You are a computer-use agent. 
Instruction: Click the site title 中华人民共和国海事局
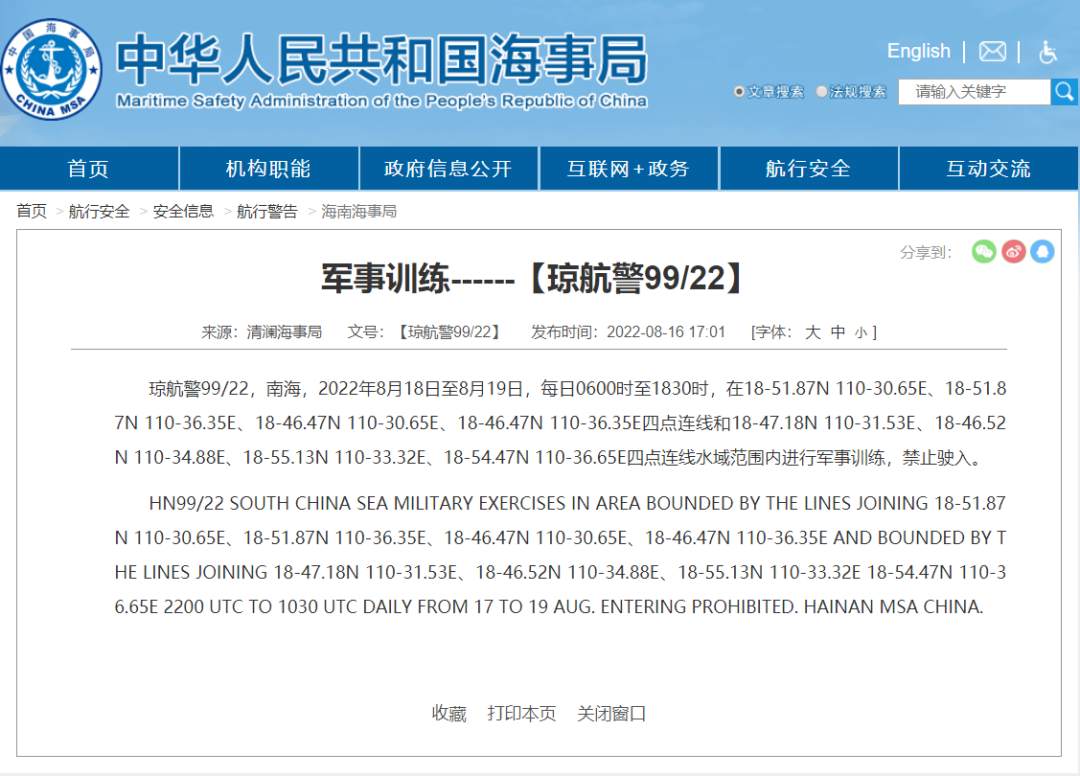click(x=382, y=59)
